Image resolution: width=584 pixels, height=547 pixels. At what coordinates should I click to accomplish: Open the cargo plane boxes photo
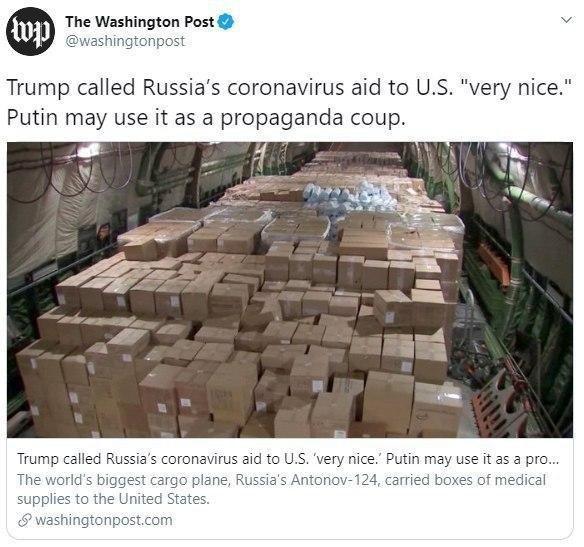290,290
